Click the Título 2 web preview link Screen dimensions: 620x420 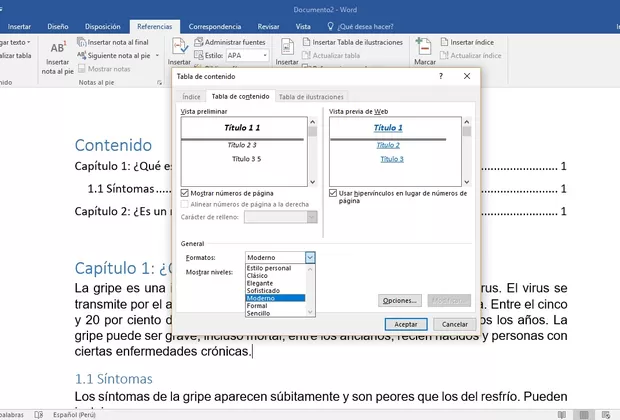[x=388, y=145]
